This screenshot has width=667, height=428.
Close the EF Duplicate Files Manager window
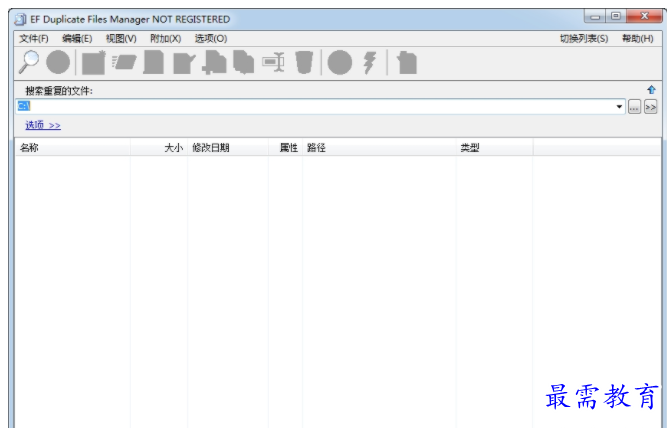click(x=644, y=16)
